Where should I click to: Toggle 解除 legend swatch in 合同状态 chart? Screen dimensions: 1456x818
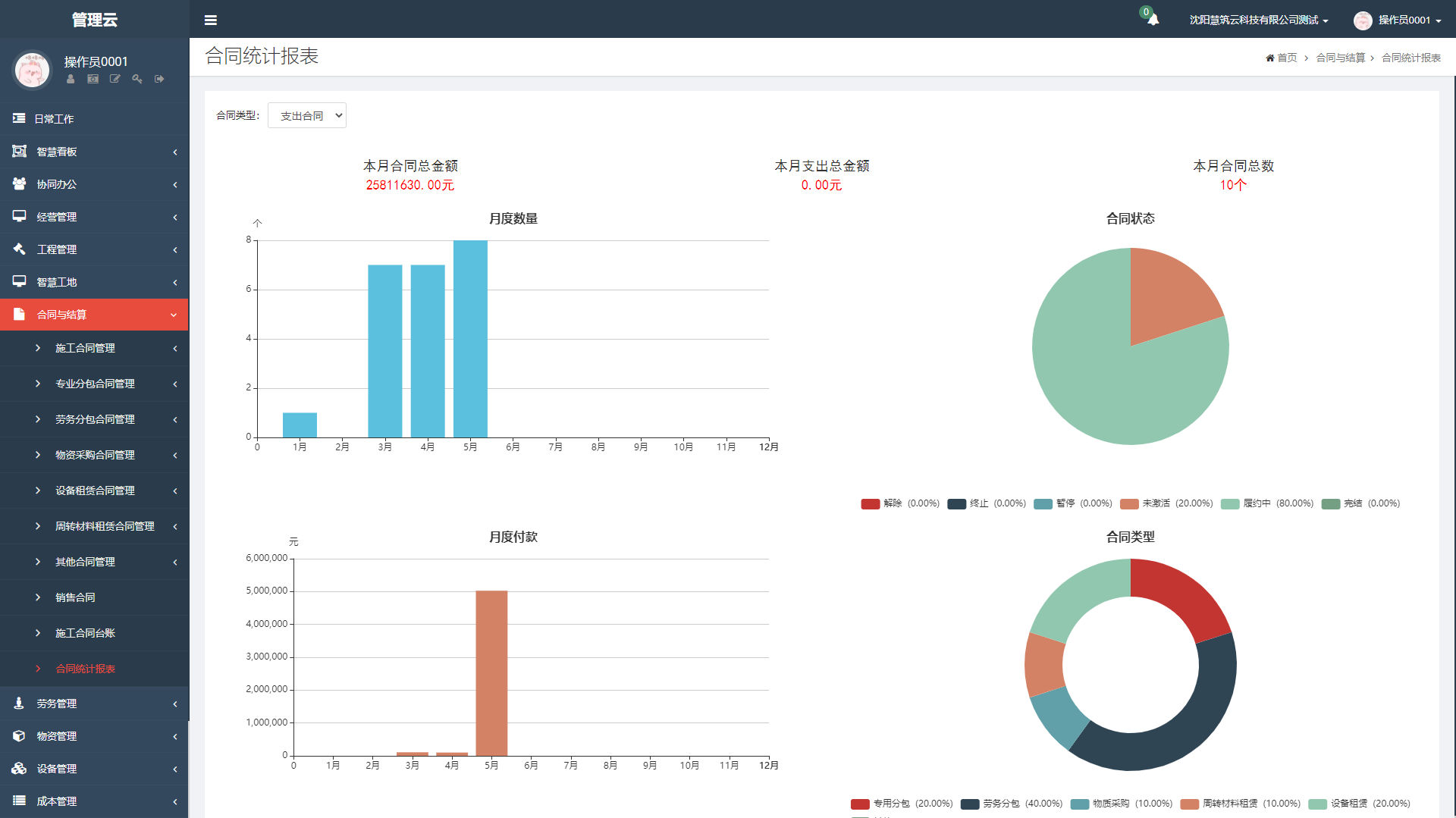pos(871,504)
